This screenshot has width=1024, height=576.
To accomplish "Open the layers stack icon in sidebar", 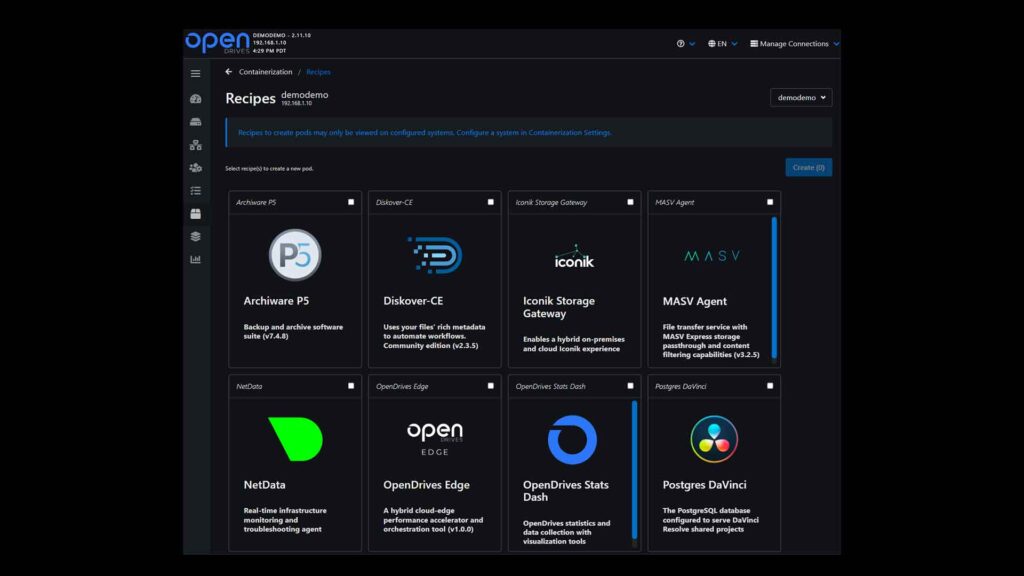I will [x=195, y=236].
